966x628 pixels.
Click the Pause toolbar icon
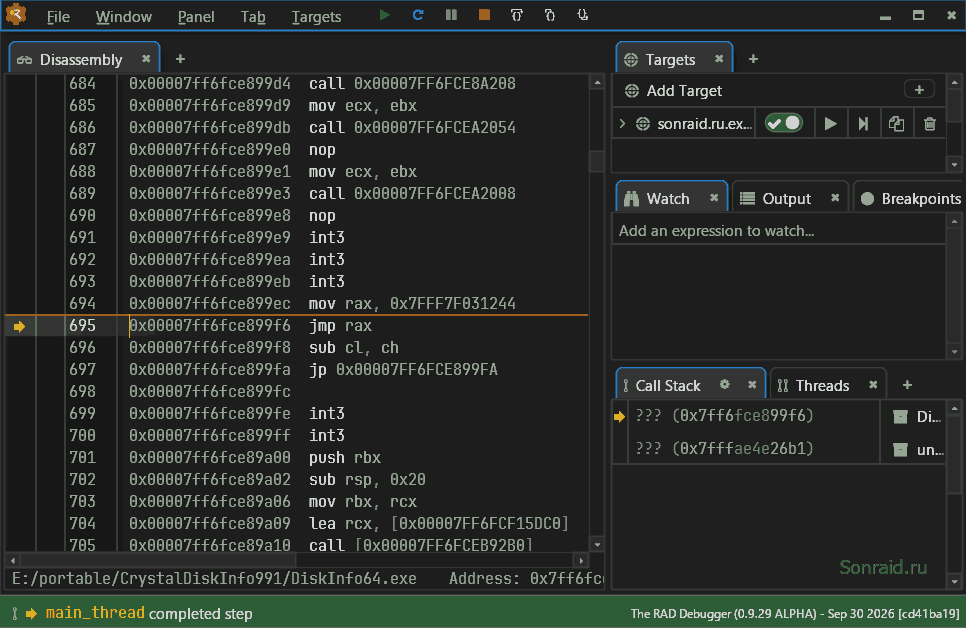[x=451, y=15]
